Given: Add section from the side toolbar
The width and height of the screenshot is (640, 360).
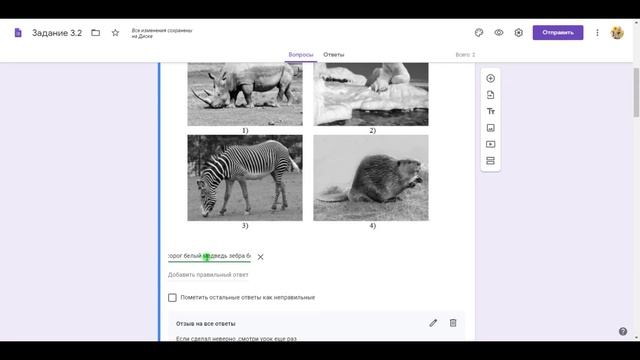Looking at the screenshot, I should point(491,161).
